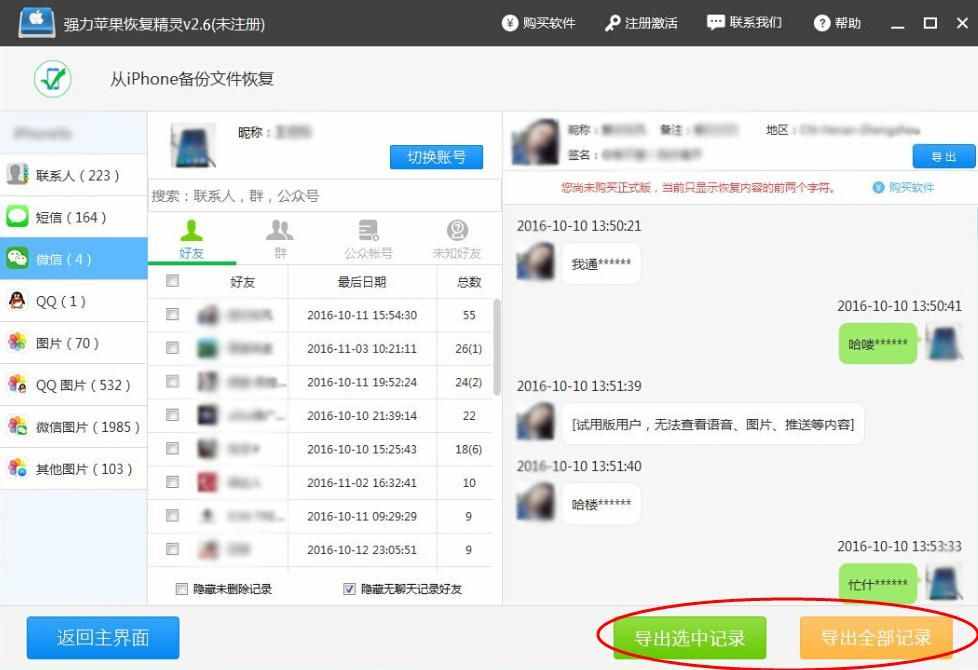Uncheck 隐藏无聊天记录好友 checkbox
The width and height of the screenshot is (978, 670).
pos(349,589)
